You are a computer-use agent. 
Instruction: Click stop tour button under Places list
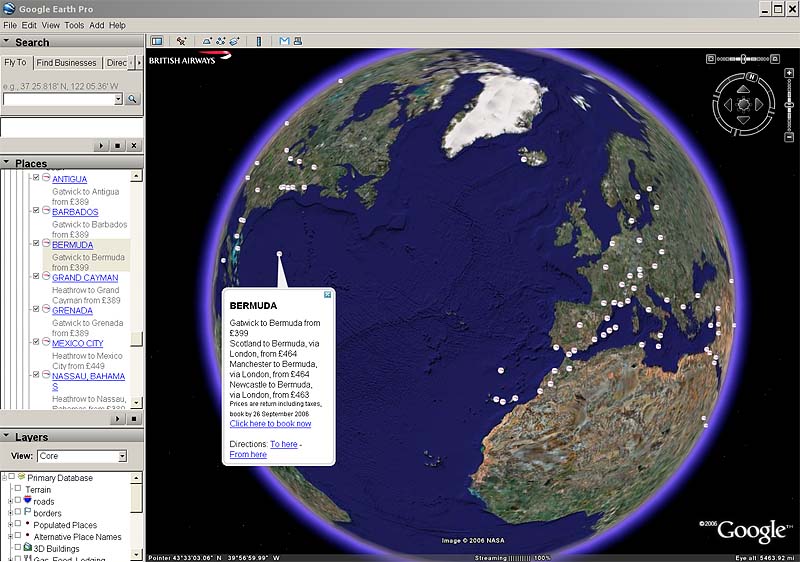pos(134,419)
